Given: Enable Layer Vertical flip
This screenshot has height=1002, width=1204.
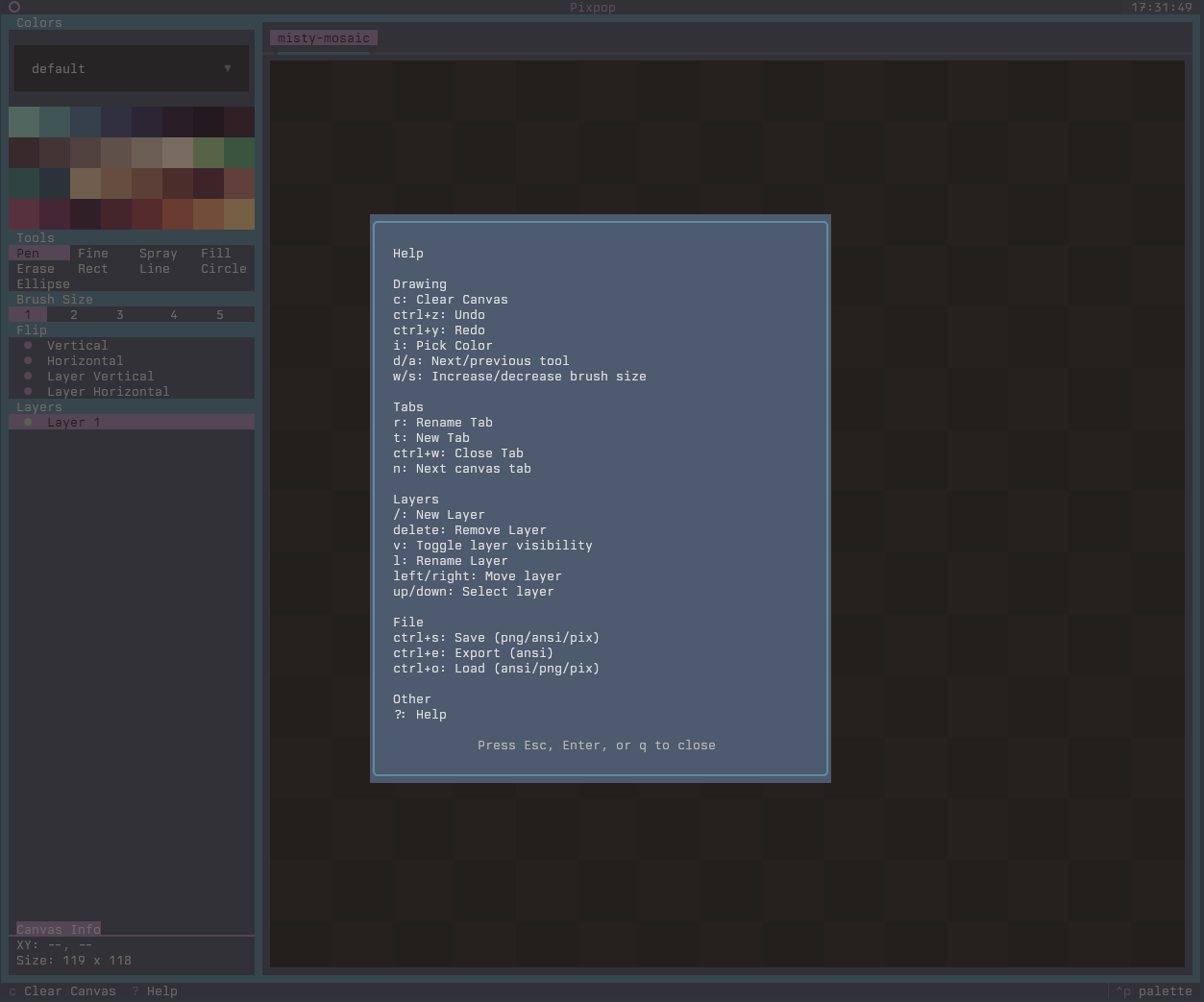Looking at the screenshot, I should coord(101,377).
